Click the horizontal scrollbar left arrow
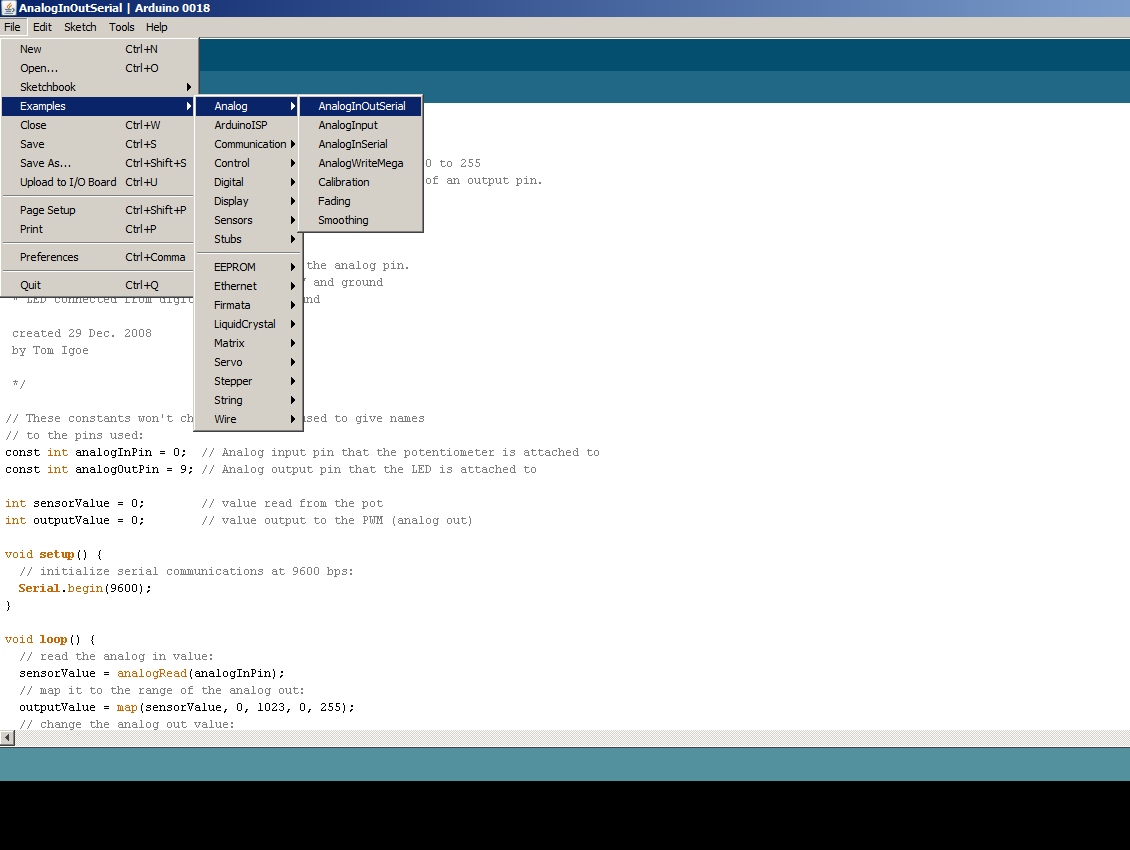 click(x=7, y=738)
